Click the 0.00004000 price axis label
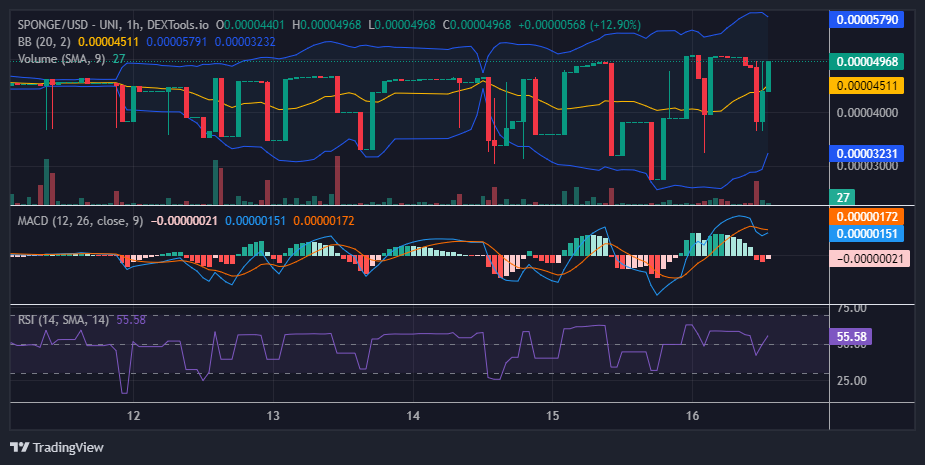925x465 pixels. [x=867, y=112]
